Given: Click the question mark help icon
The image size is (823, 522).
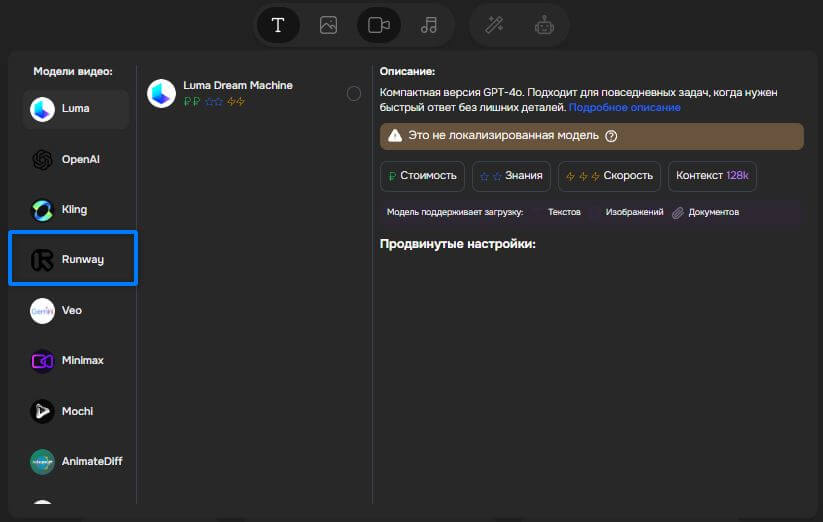Looking at the screenshot, I should coord(611,136).
